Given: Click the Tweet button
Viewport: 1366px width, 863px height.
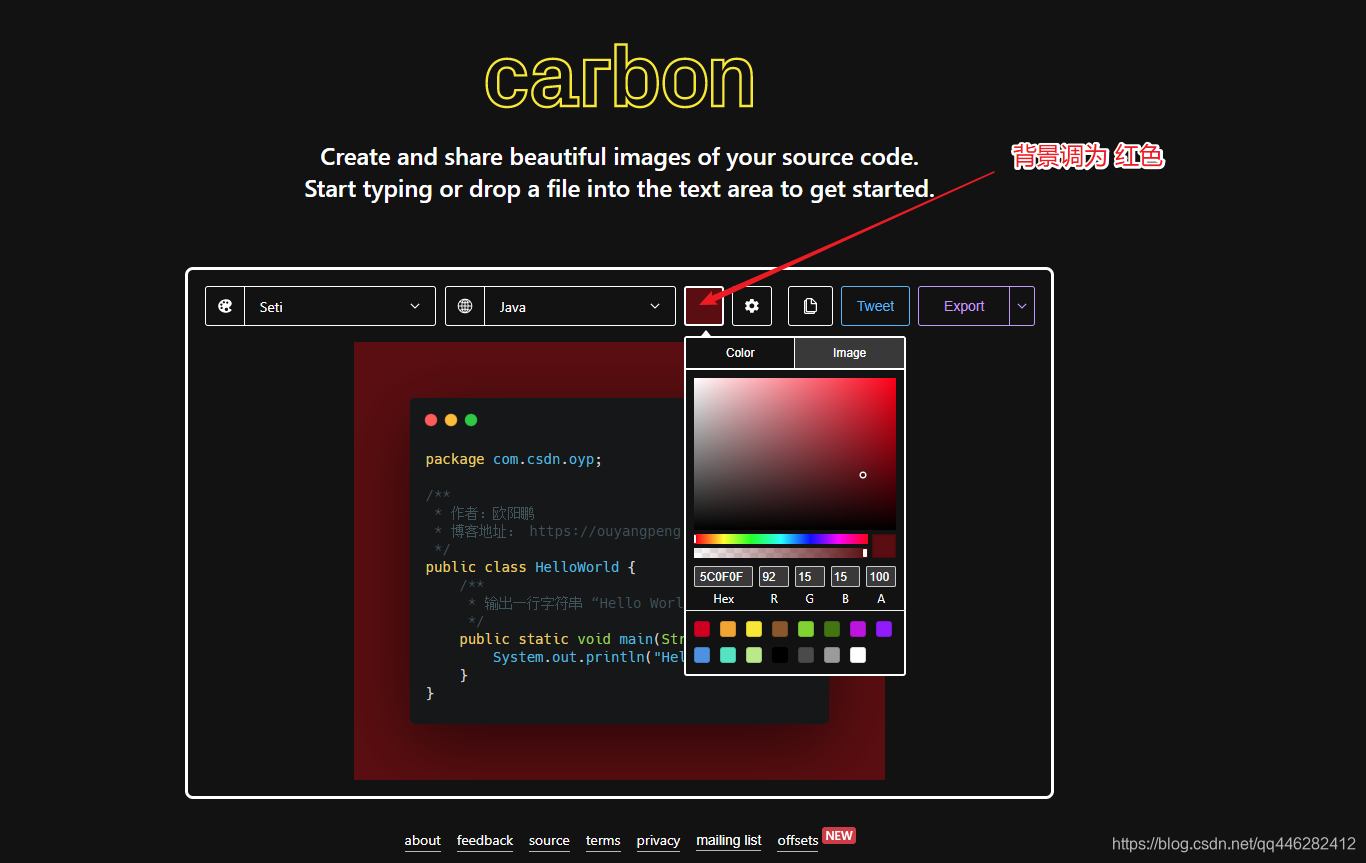Looking at the screenshot, I should coord(875,306).
